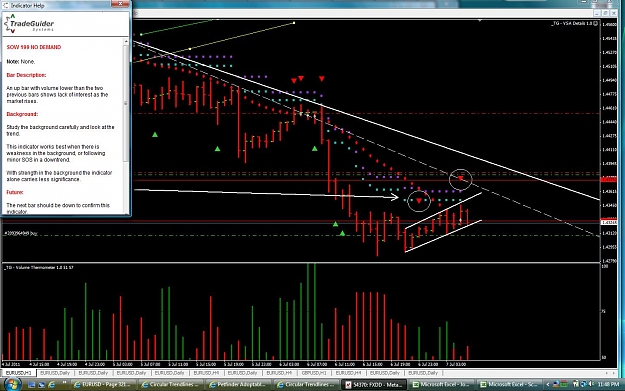Viewport: 625px width, 391px height.
Task: Click the Show Desktop Quick Launch icon
Action: pyautogui.click(x=31, y=385)
